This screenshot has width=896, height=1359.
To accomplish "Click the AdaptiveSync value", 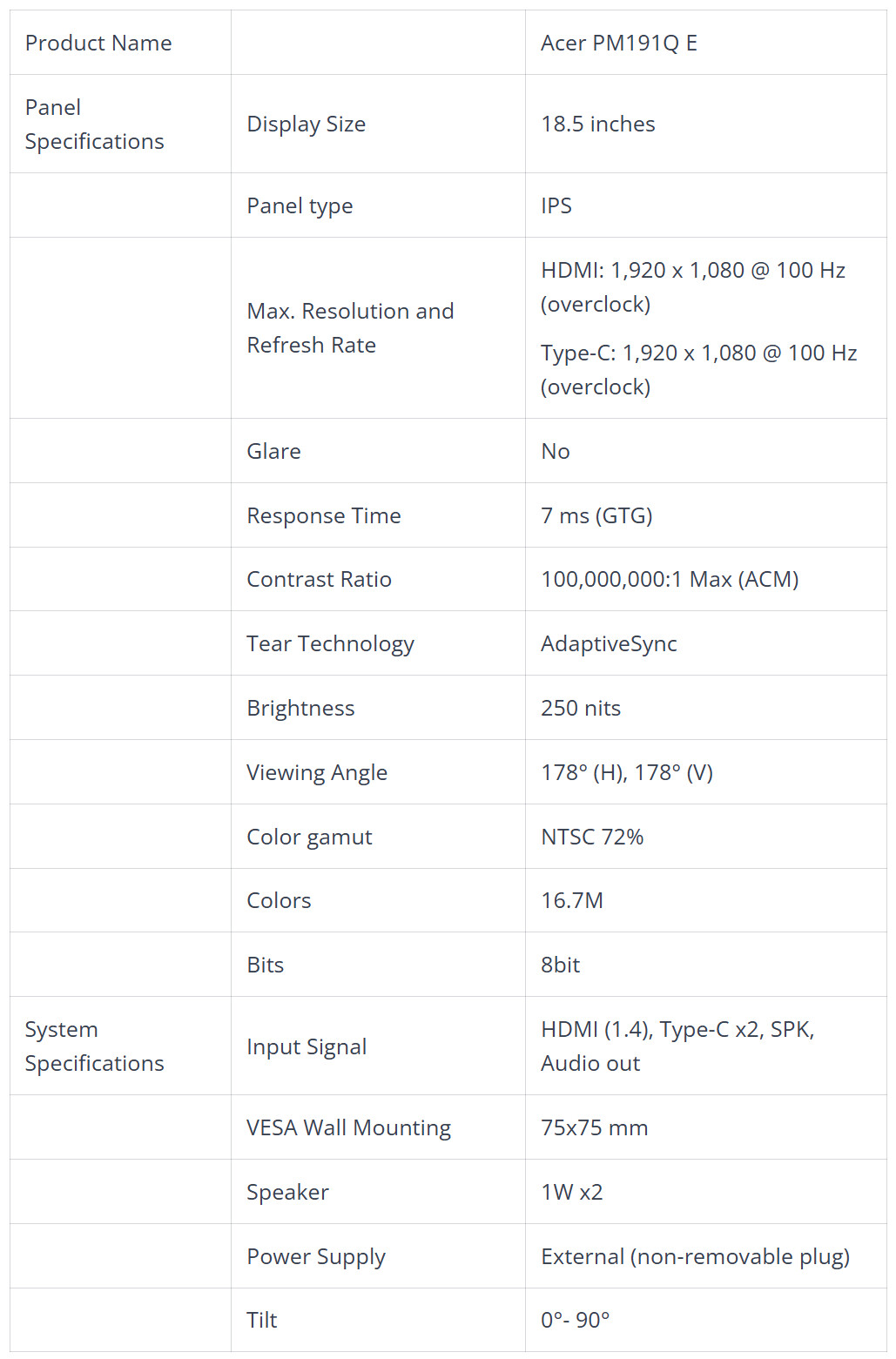I will 609,643.
